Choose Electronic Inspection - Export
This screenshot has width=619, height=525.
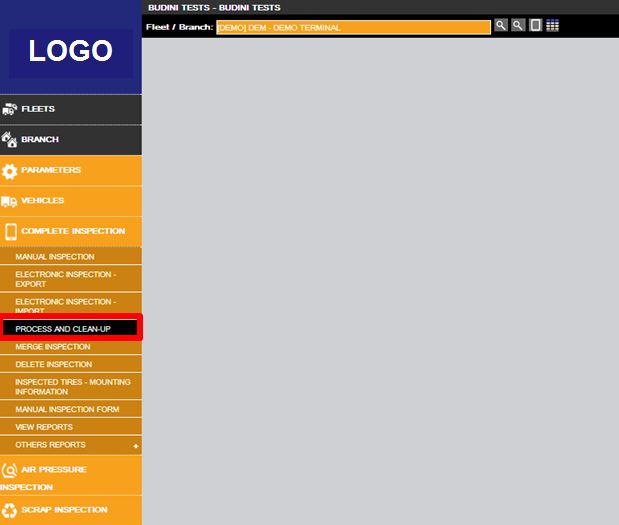[x=66, y=278]
